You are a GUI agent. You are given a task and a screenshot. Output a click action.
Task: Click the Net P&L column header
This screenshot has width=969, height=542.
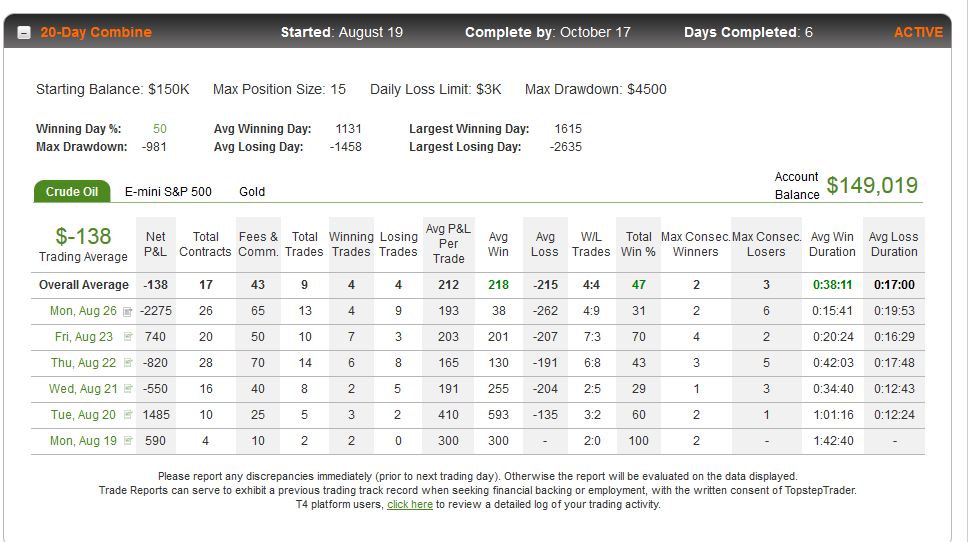click(x=156, y=244)
